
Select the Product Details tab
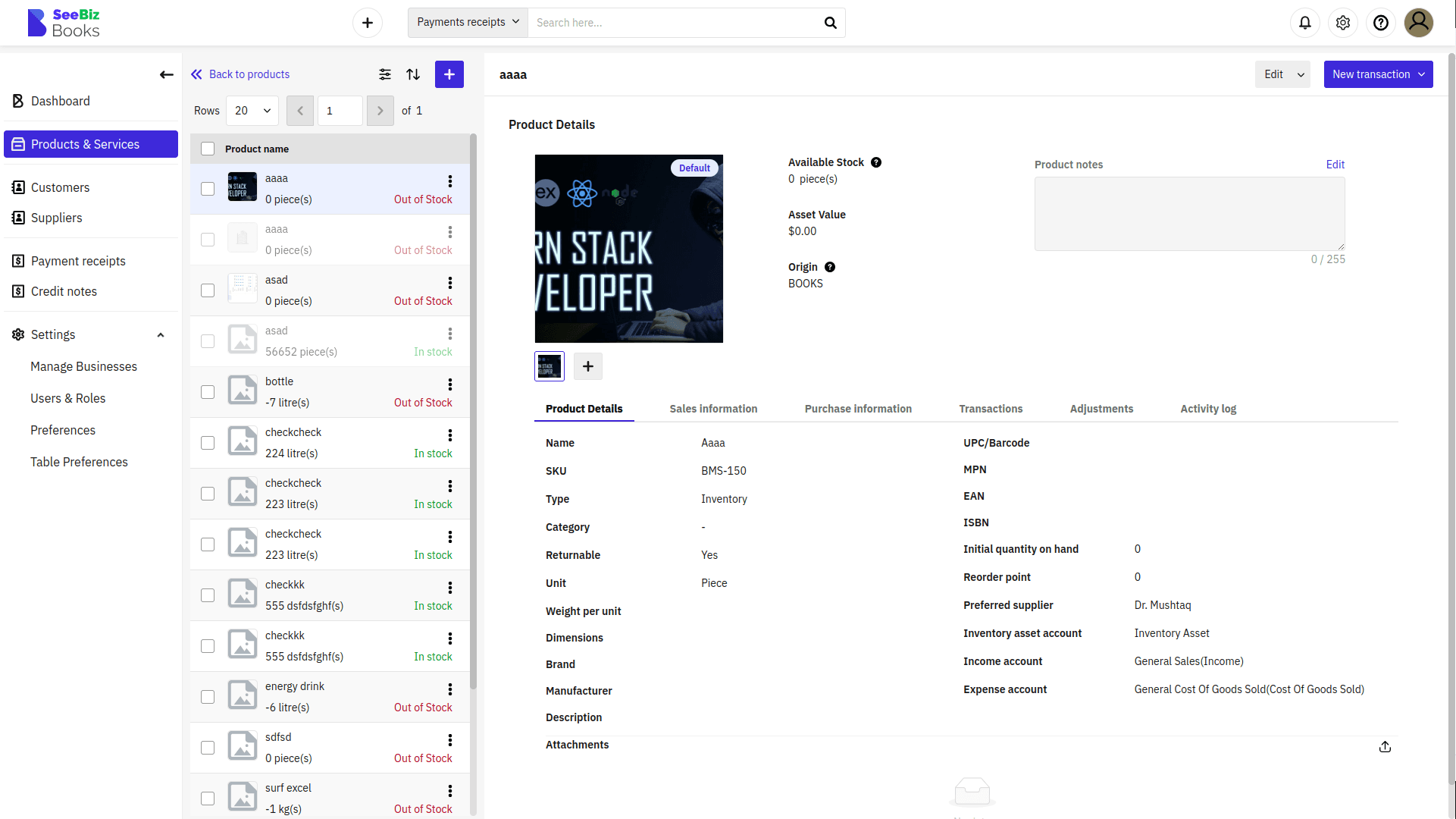pyautogui.click(x=584, y=409)
